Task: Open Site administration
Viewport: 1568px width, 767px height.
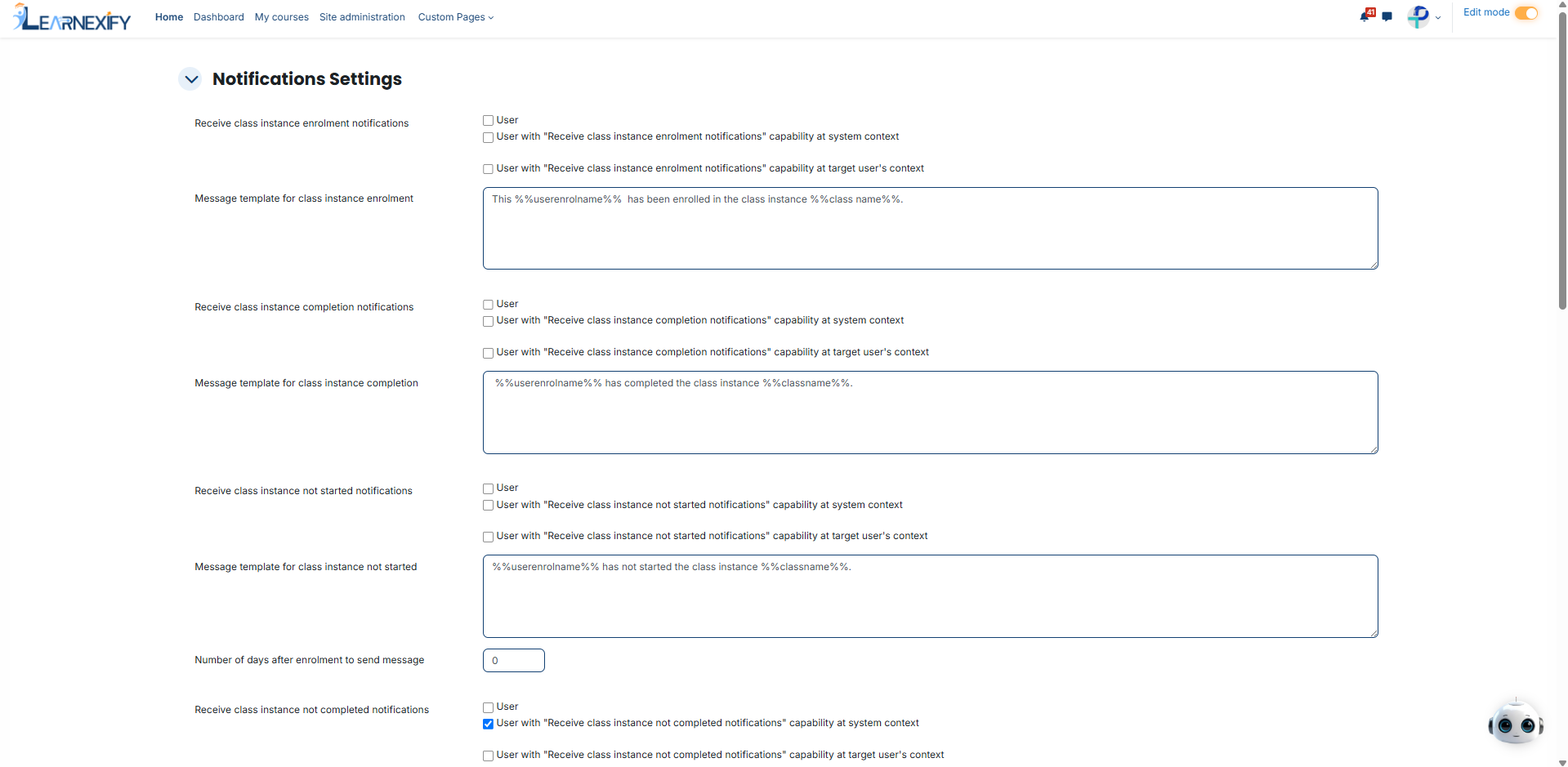Action: pos(362,17)
